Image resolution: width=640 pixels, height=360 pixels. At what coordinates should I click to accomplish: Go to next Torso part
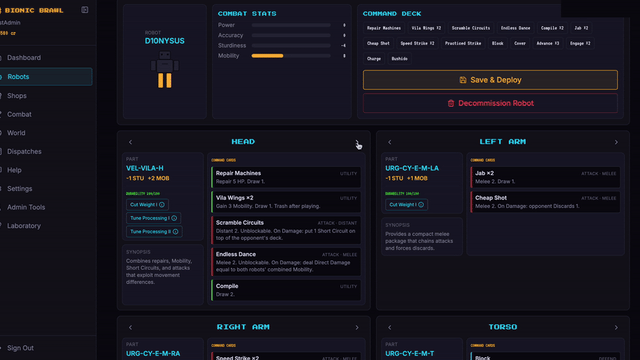point(616,327)
